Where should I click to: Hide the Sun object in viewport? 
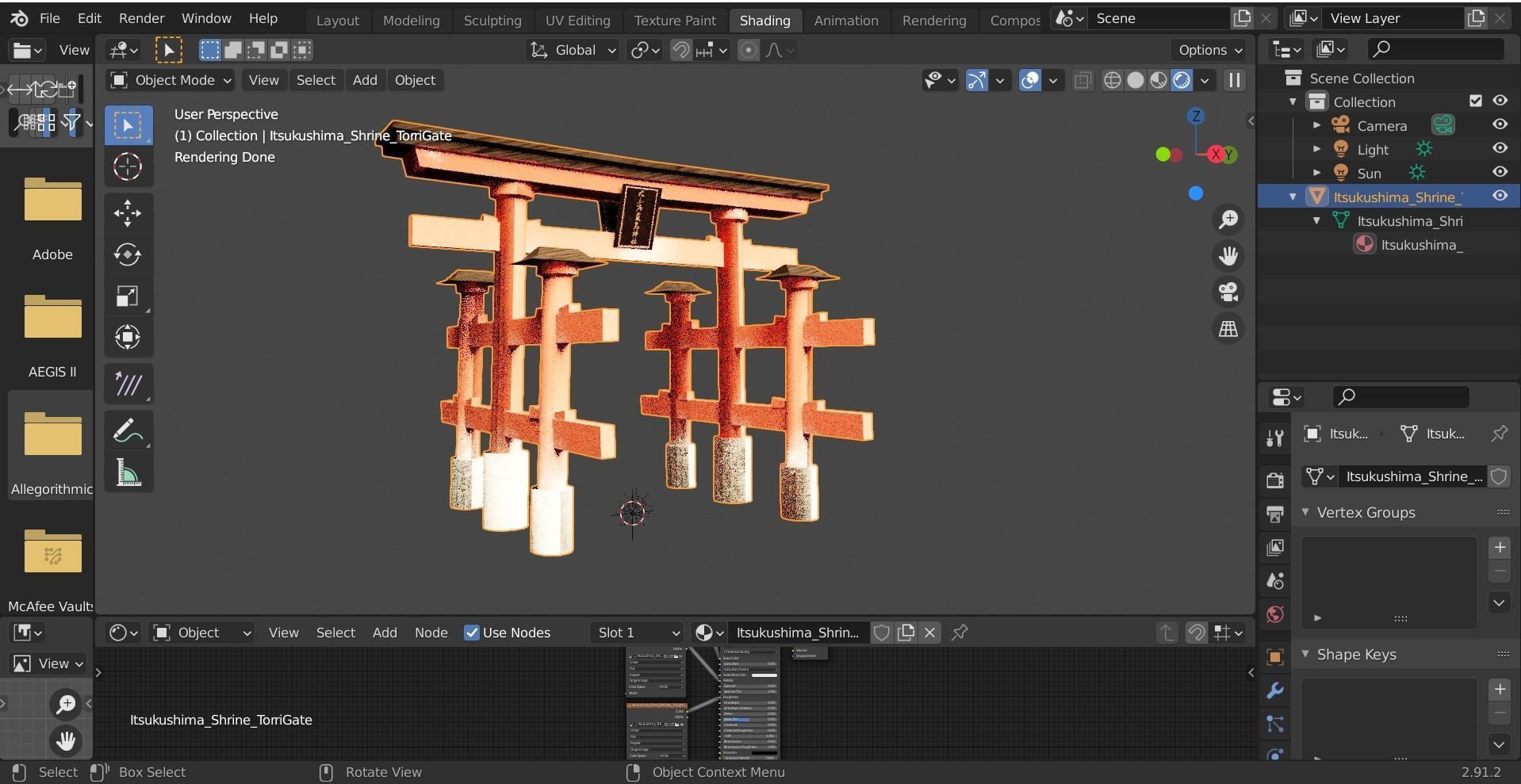click(x=1500, y=172)
